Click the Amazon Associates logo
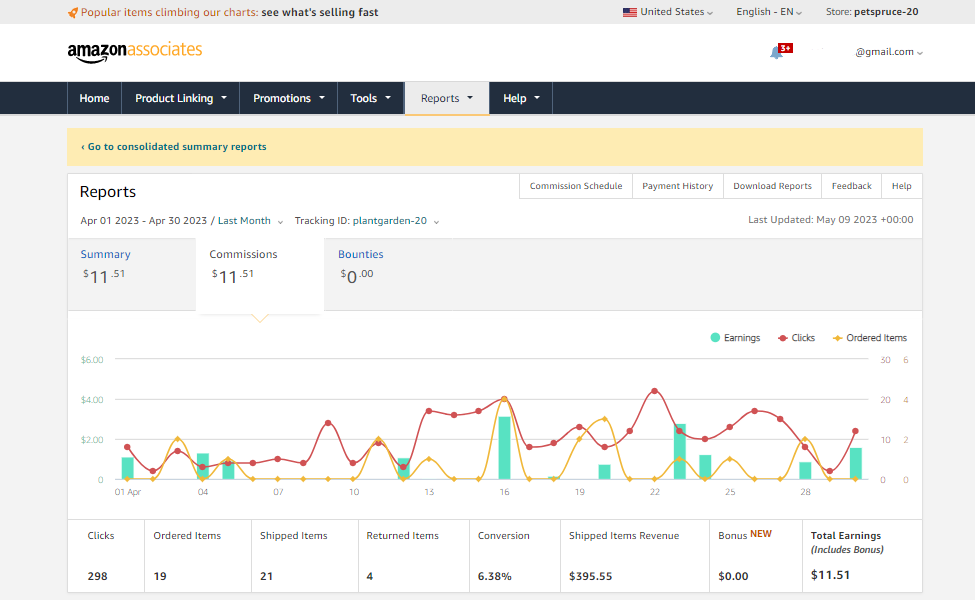Image resolution: width=975 pixels, height=600 pixels. click(x=135, y=52)
